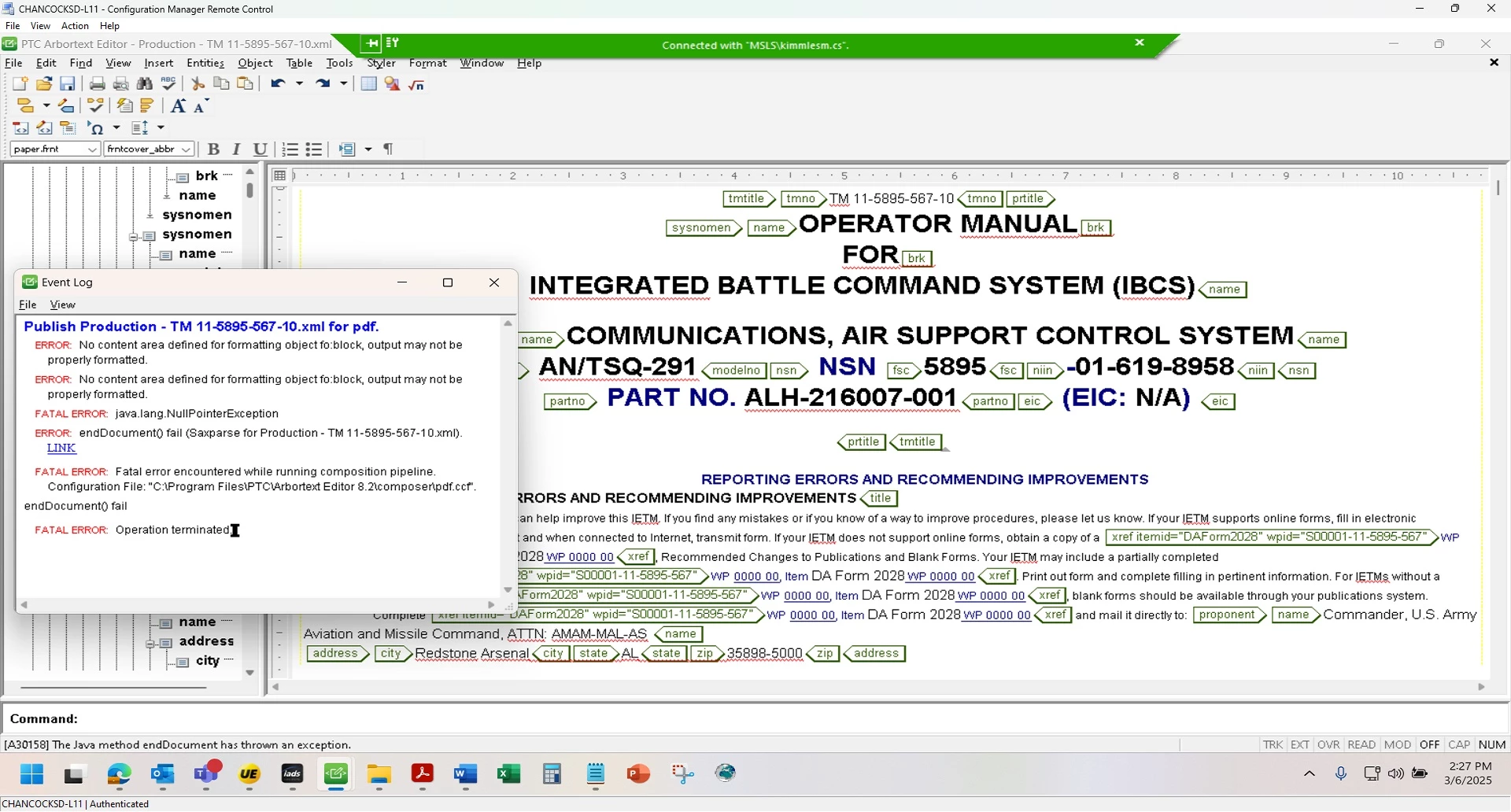Open the Entities menu
1511x812 pixels.
coord(206,64)
